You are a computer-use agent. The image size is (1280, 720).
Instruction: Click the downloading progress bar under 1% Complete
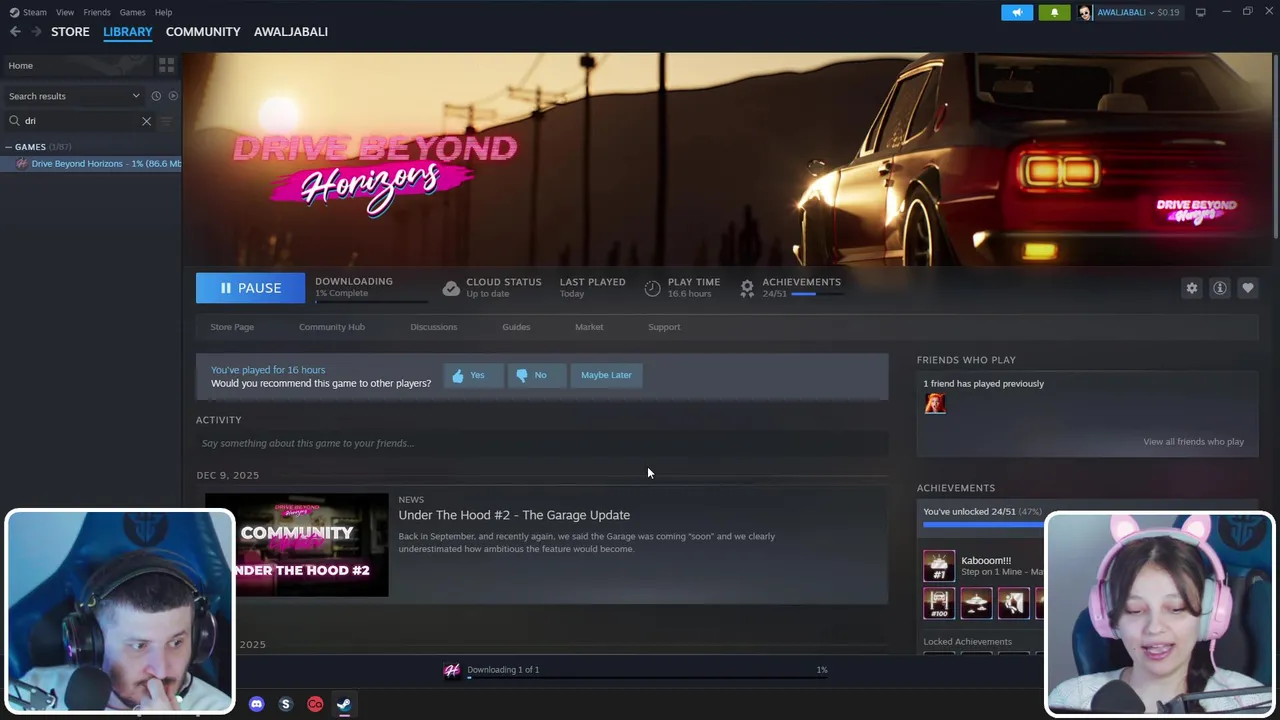[x=371, y=301]
